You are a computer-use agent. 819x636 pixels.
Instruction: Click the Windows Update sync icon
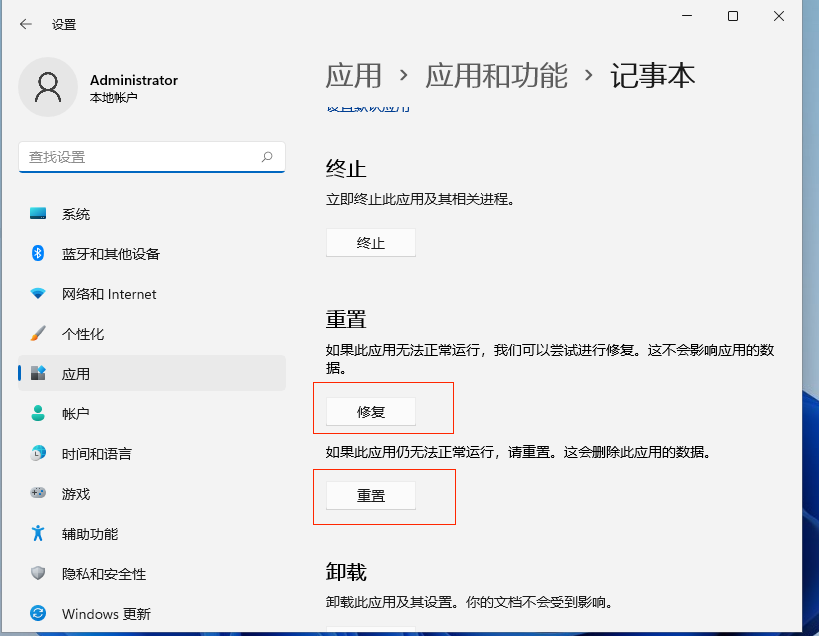[38, 613]
